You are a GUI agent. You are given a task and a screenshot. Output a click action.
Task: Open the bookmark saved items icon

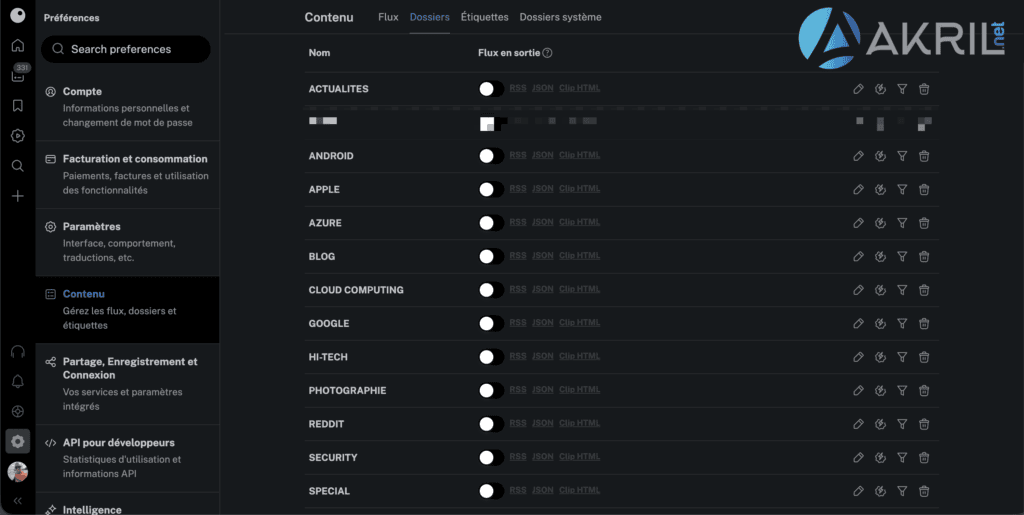click(18, 106)
